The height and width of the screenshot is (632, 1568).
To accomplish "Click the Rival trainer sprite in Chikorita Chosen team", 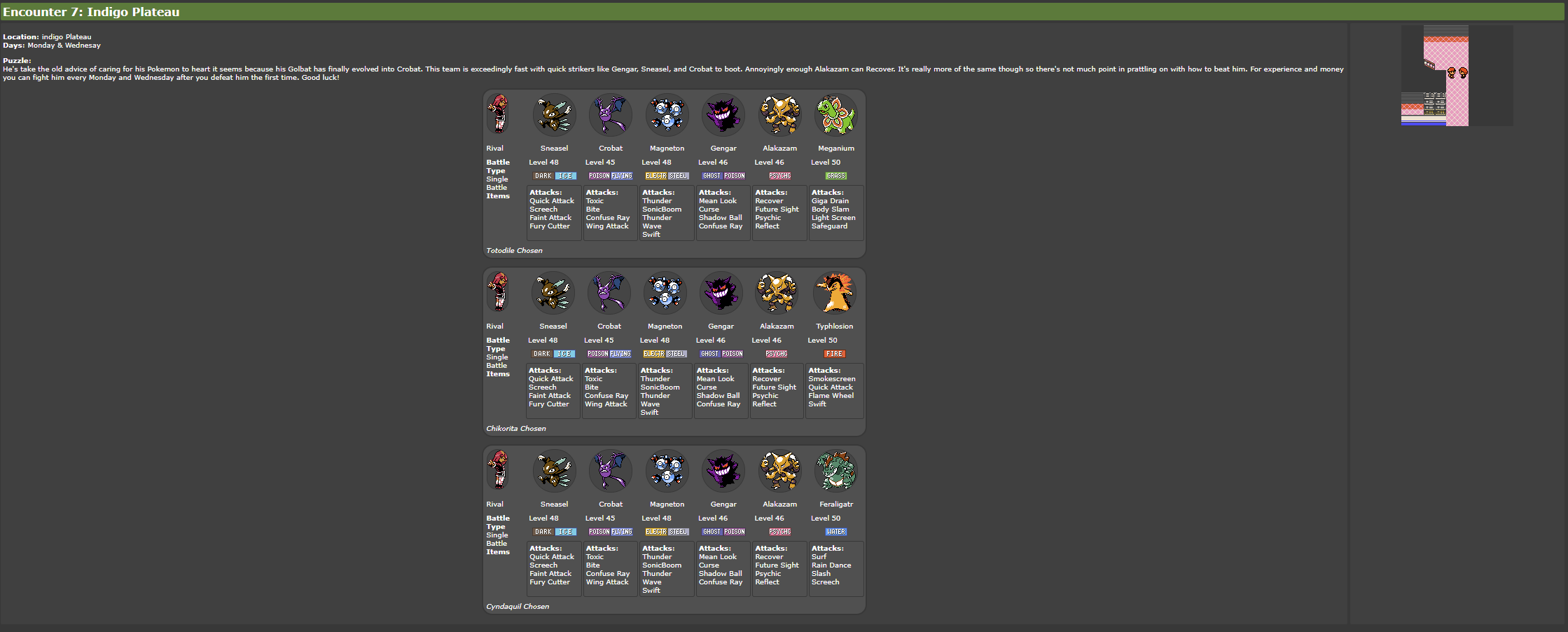I will coord(498,292).
